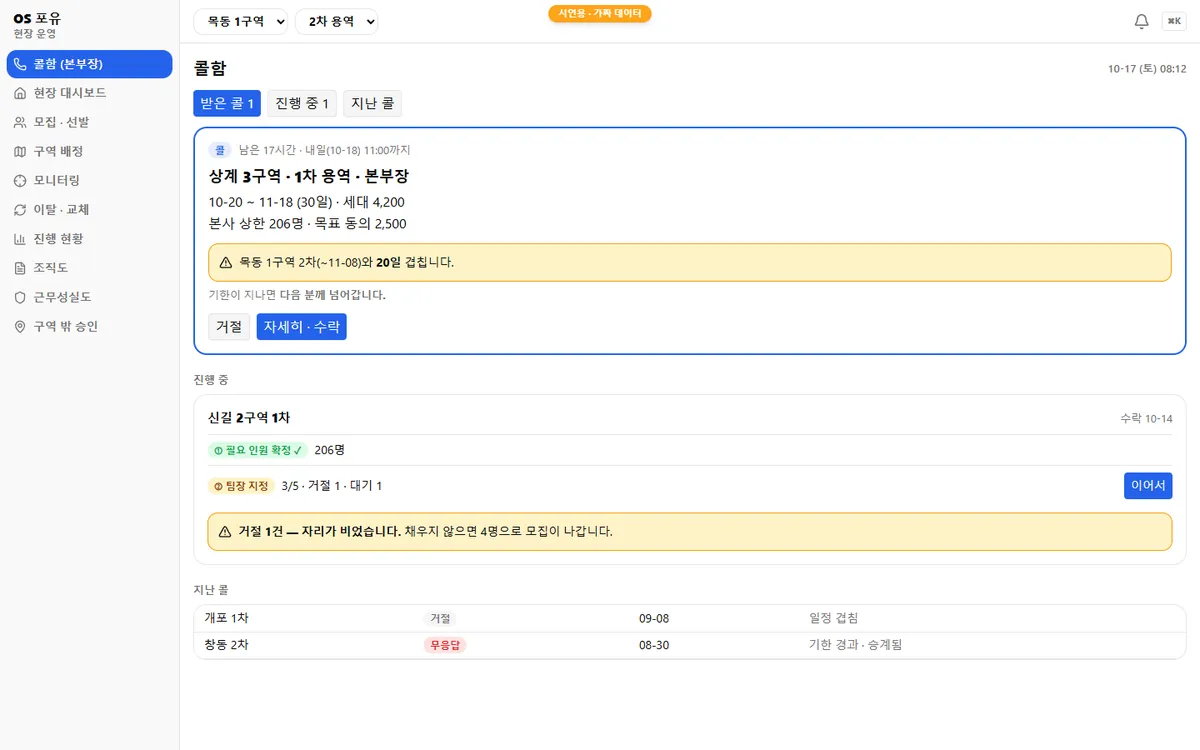Click shield icon beside 근무성실도
Viewport: 1200px width, 750px height.
pyautogui.click(x=20, y=297)
